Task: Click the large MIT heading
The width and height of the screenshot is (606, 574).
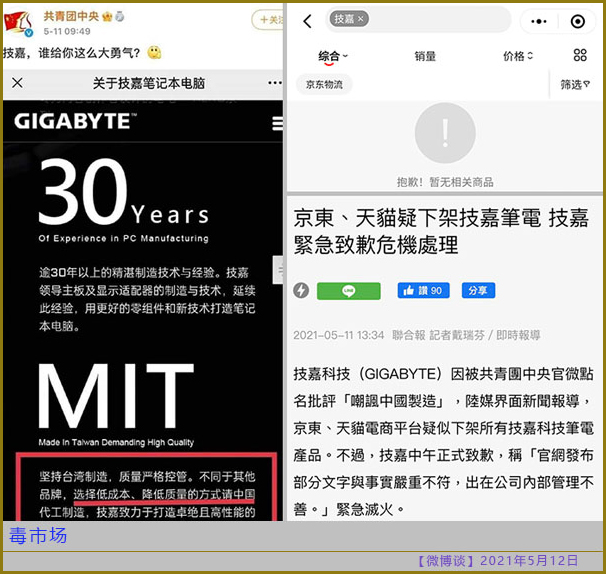Action: coord(116,396)
